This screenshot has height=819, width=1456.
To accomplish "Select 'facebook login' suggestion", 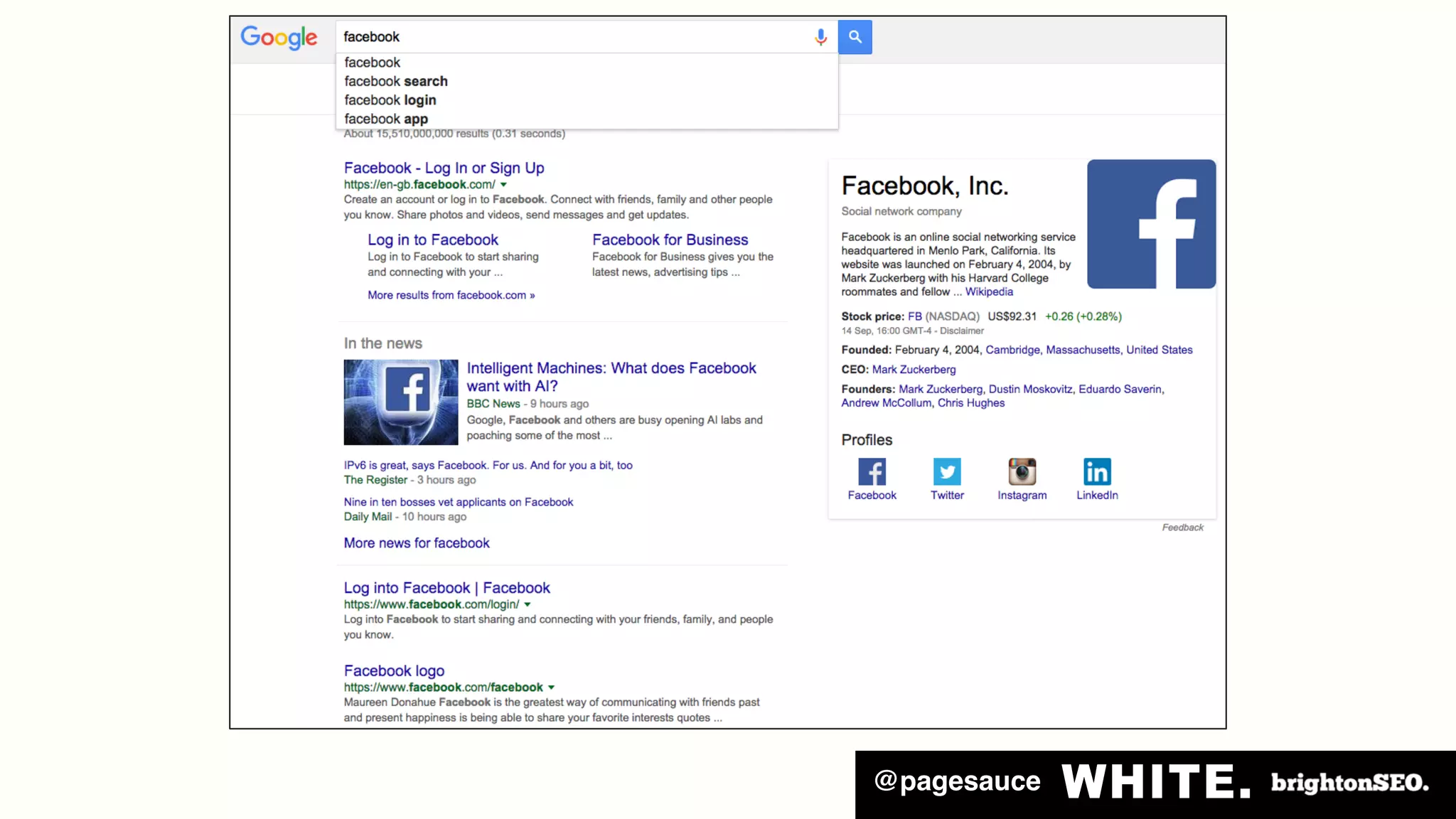I will tap(587, 100).
